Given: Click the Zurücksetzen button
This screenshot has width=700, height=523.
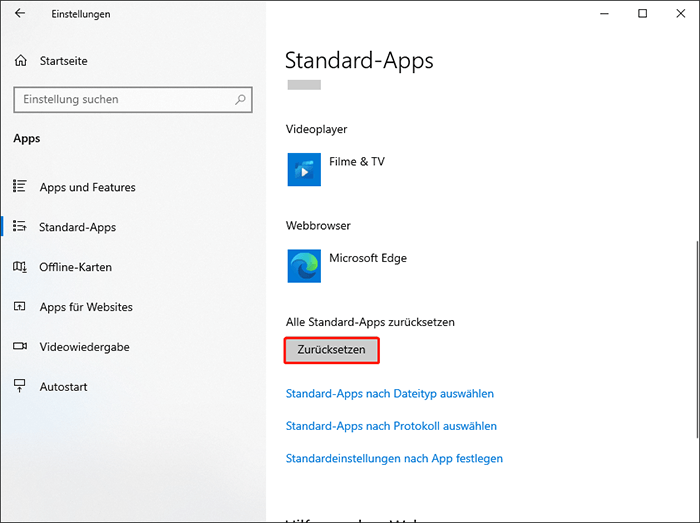Looking at the screenshot, I should tap(332, 350).
